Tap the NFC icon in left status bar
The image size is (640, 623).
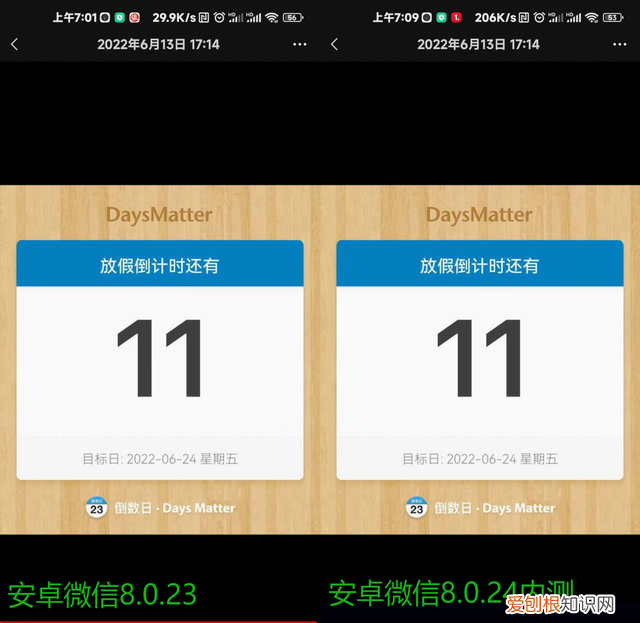pos(204,18)
